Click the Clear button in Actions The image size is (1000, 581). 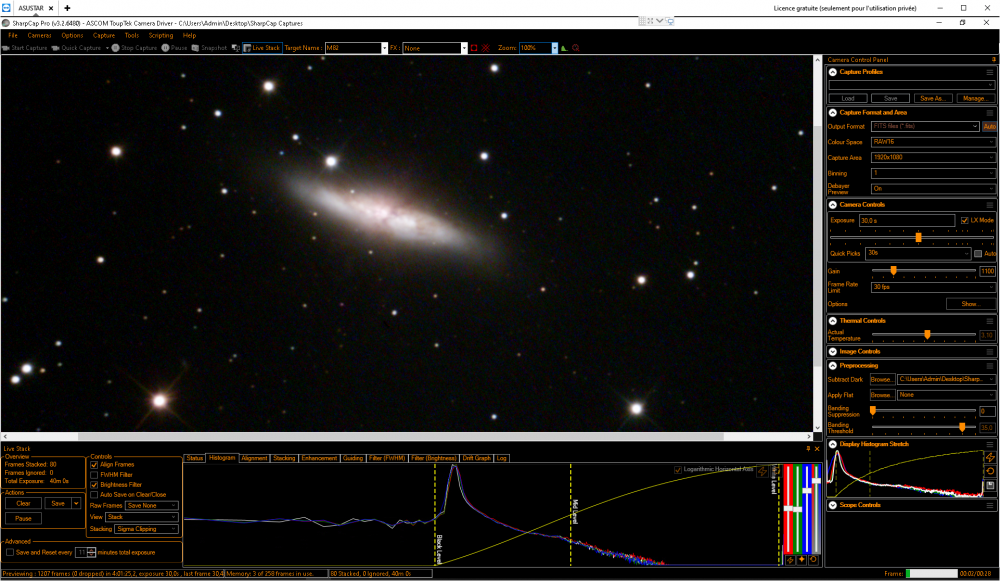tap(24, 503)
